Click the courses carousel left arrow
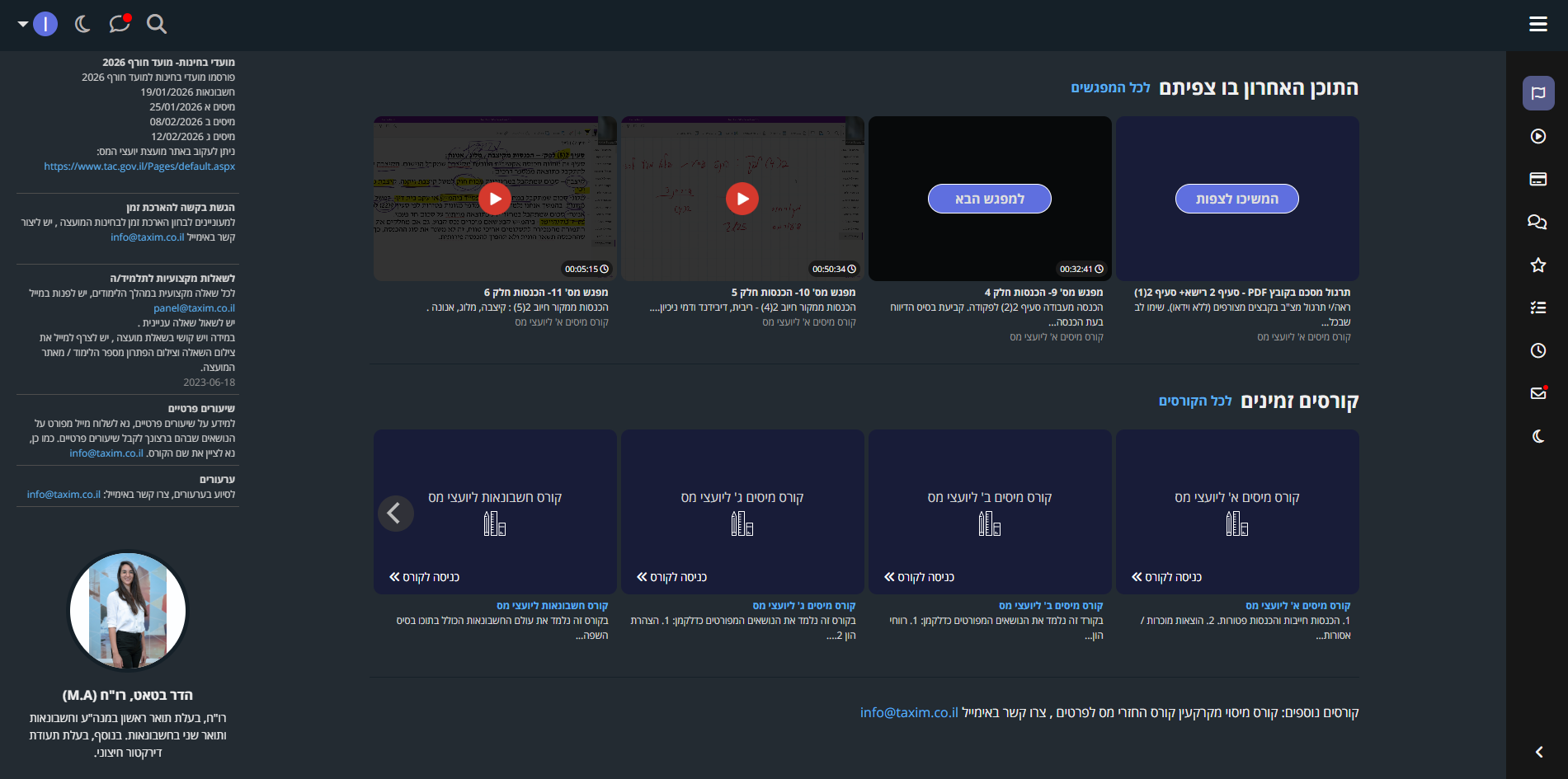Image resolution: width=1568 pixels, height=779 pixels. (395, 514)
